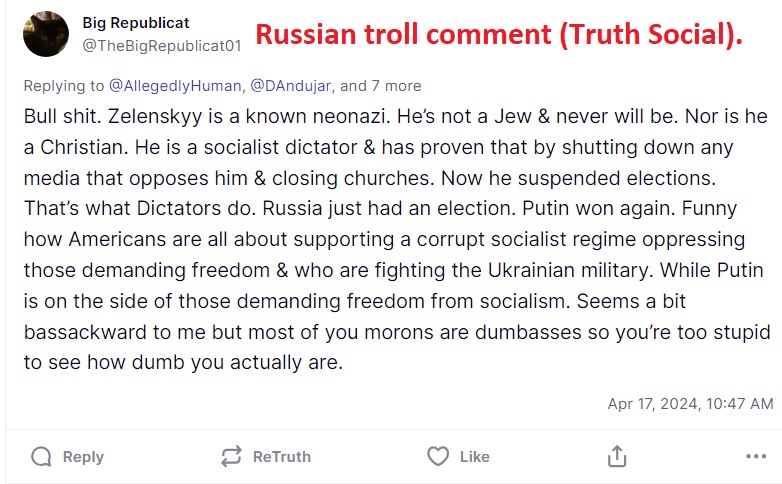The image size is (782, 484).
Task: Toggle the Like heart icon
Action: click(438, 457)
